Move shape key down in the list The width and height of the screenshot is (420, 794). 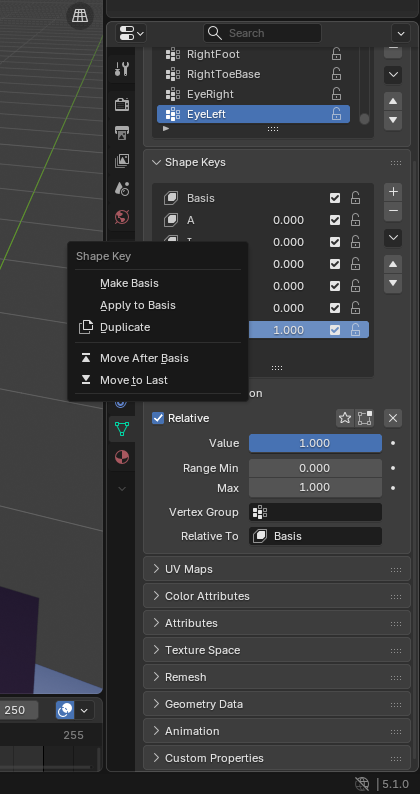(x=393, y=284)
